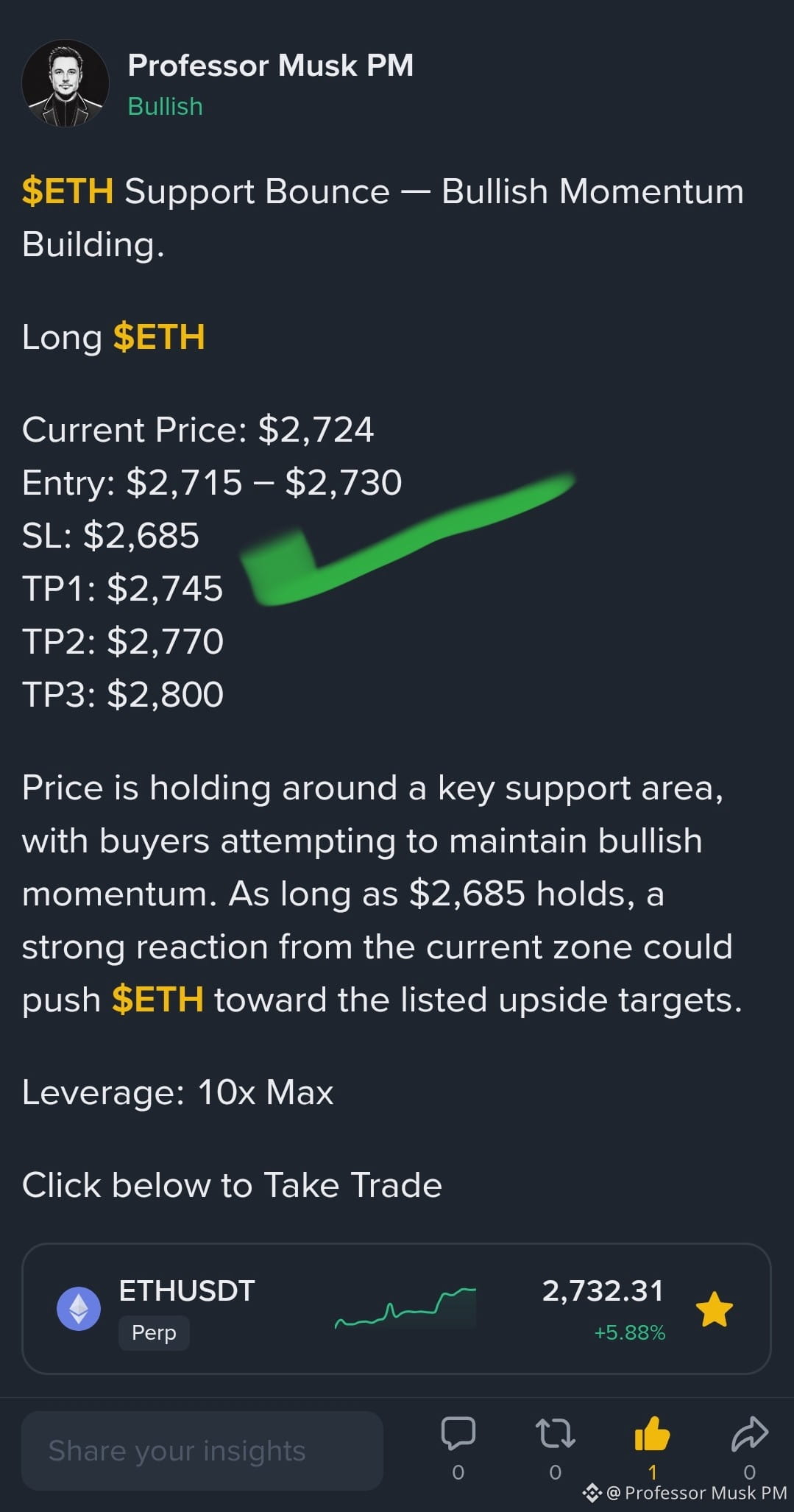Focus the Share your insights field

coord(202,1451)
